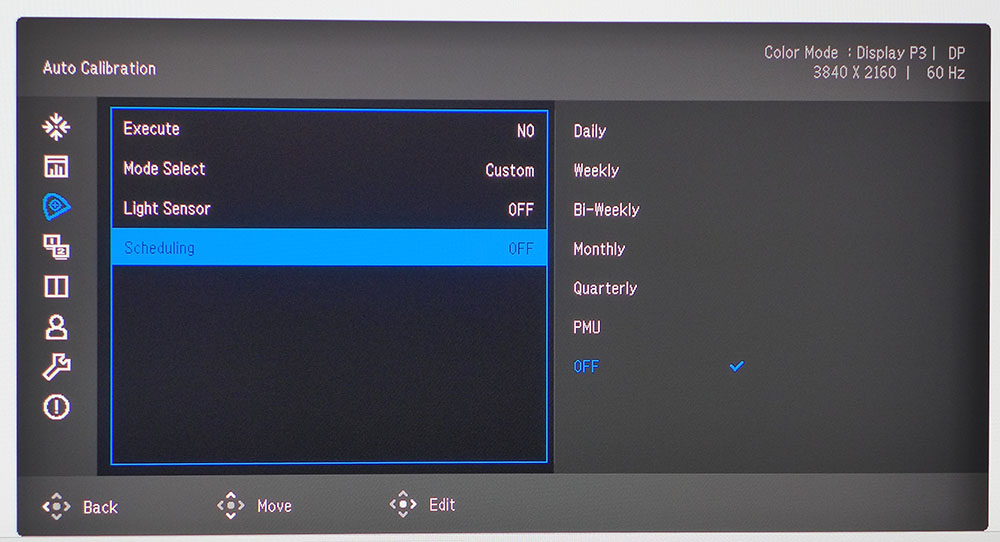Select the split-screen two-pane icon
The width and height of the screenshot is (1000, 542).
(56, 287)
